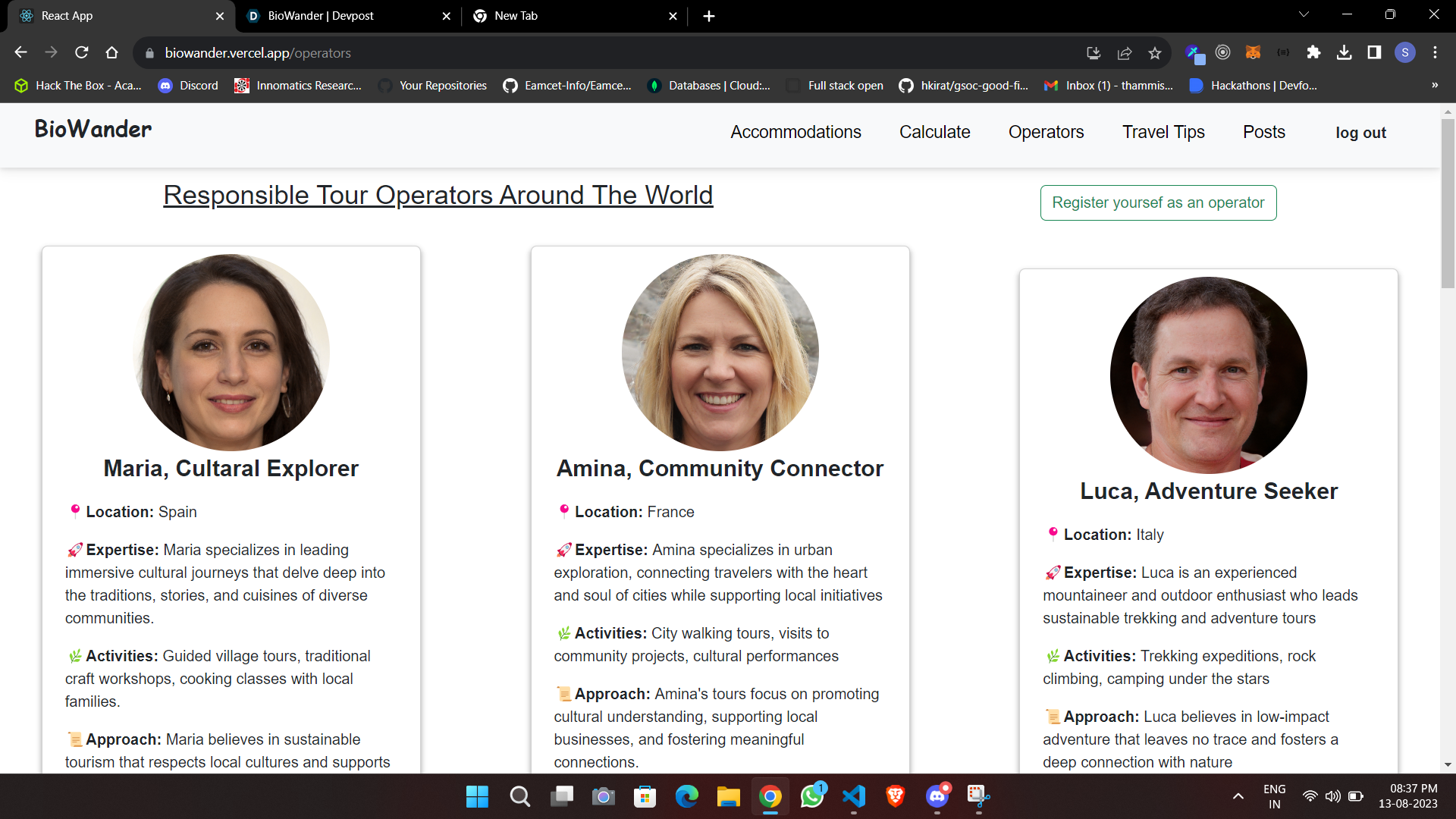Click the address bar URL field
Screen dimensions: 1456x819
point(607,52)
